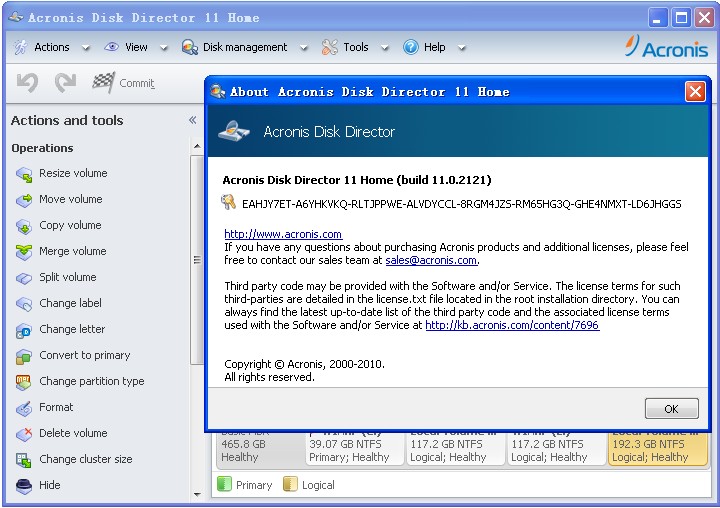720x508 pixels.
Task: Click the Move volume icon
Action: [24, 200]
